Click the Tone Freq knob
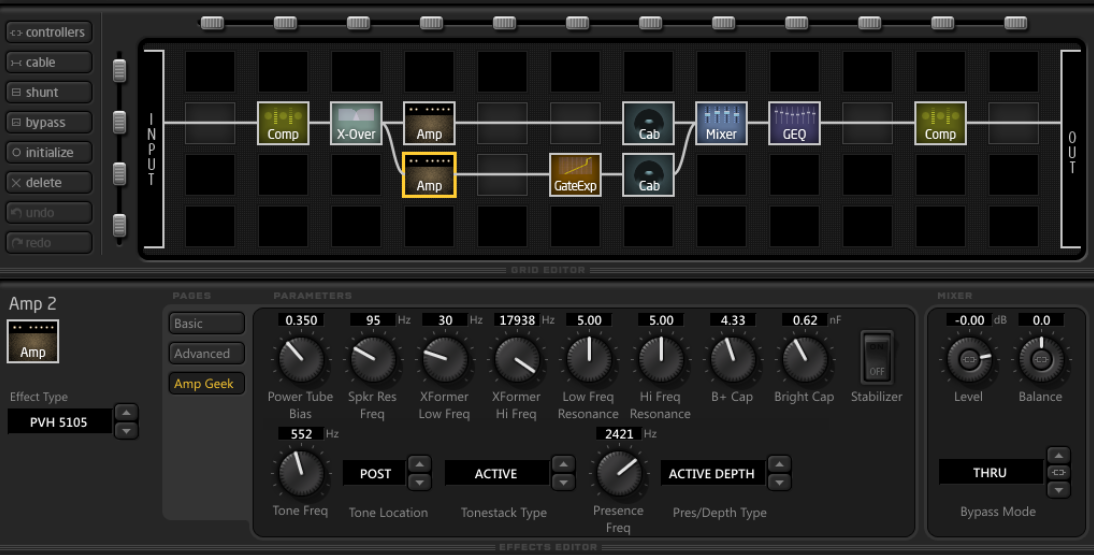This screenshot has height=555, width=1094. 301,473
